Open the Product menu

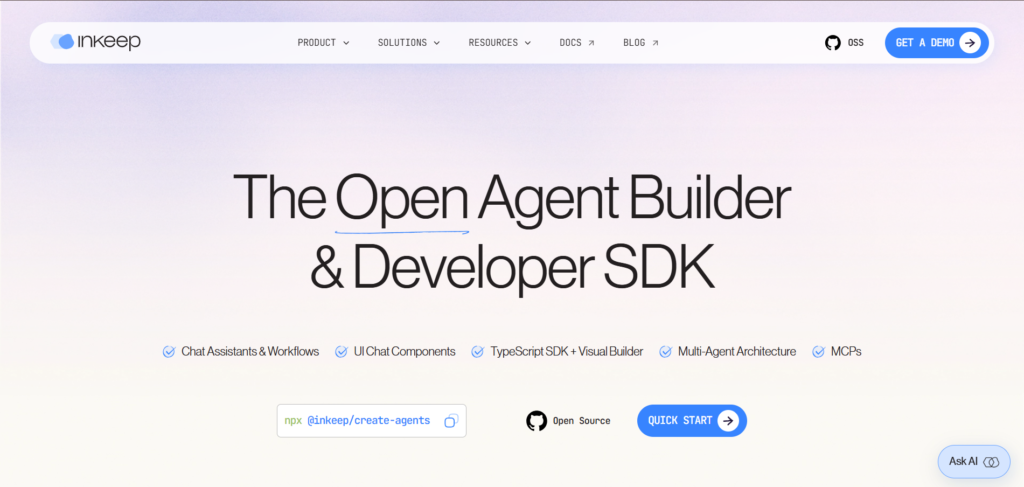pyautogui.click(x=323, y=43)
